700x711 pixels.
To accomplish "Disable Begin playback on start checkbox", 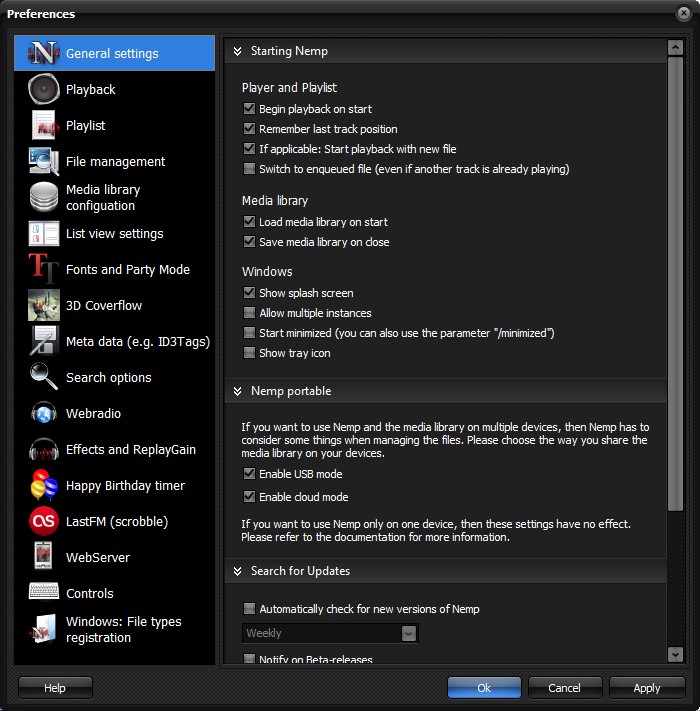I will click(x=249, y=109).
